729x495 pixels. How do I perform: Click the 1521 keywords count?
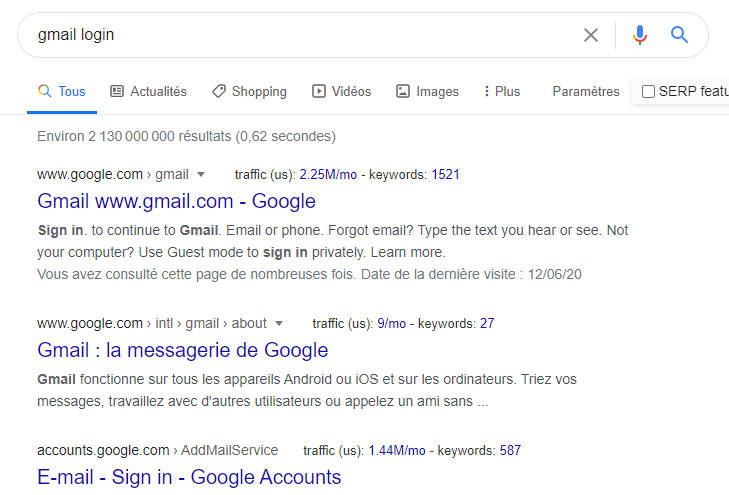(445, 174)
